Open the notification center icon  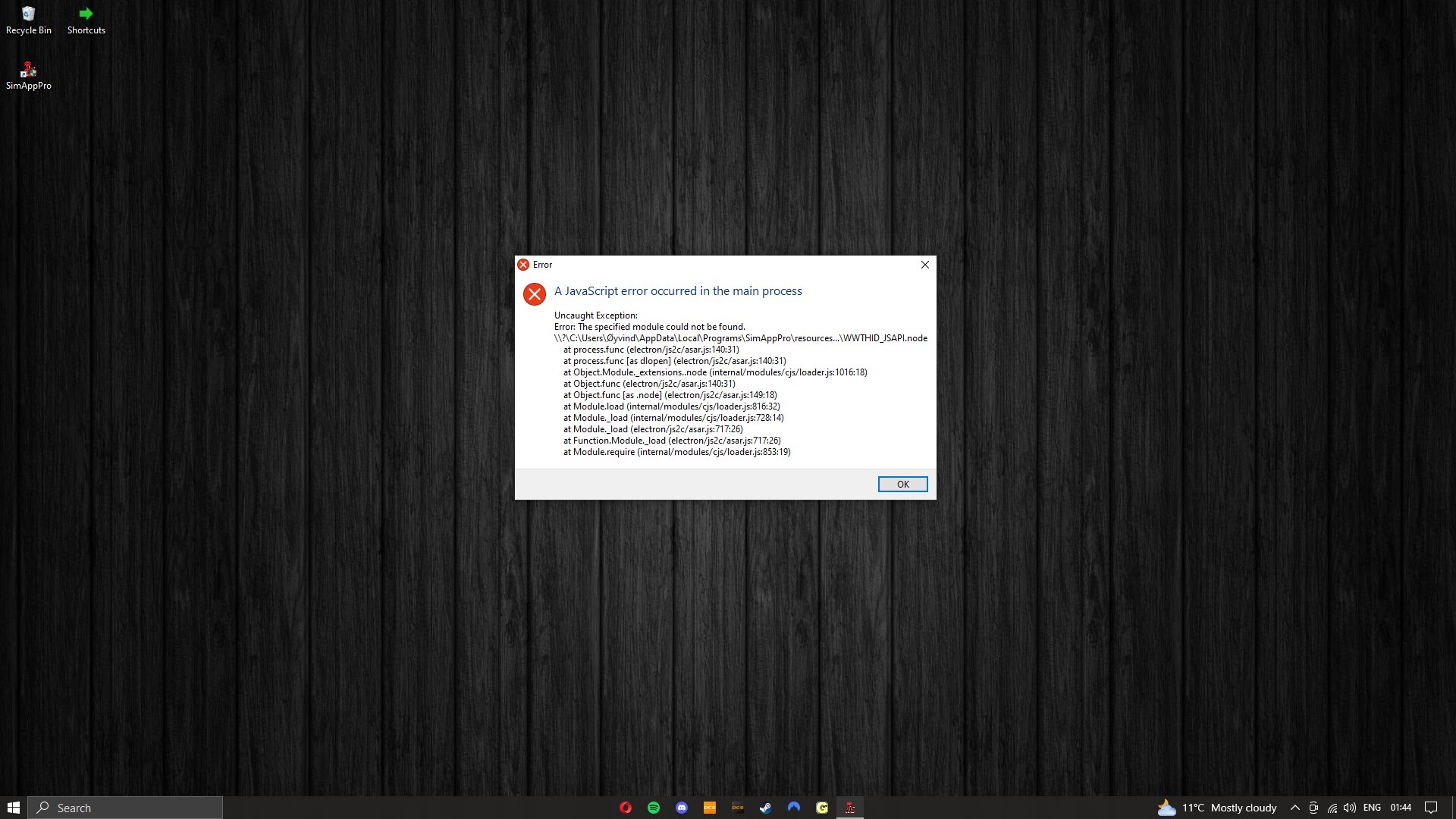coord(1431,808)
